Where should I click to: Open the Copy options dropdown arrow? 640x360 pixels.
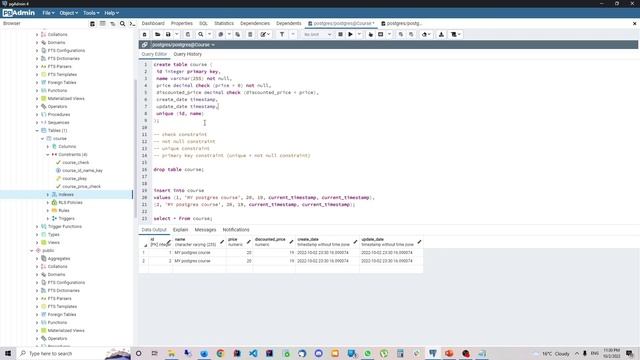[x=229, y=35]
